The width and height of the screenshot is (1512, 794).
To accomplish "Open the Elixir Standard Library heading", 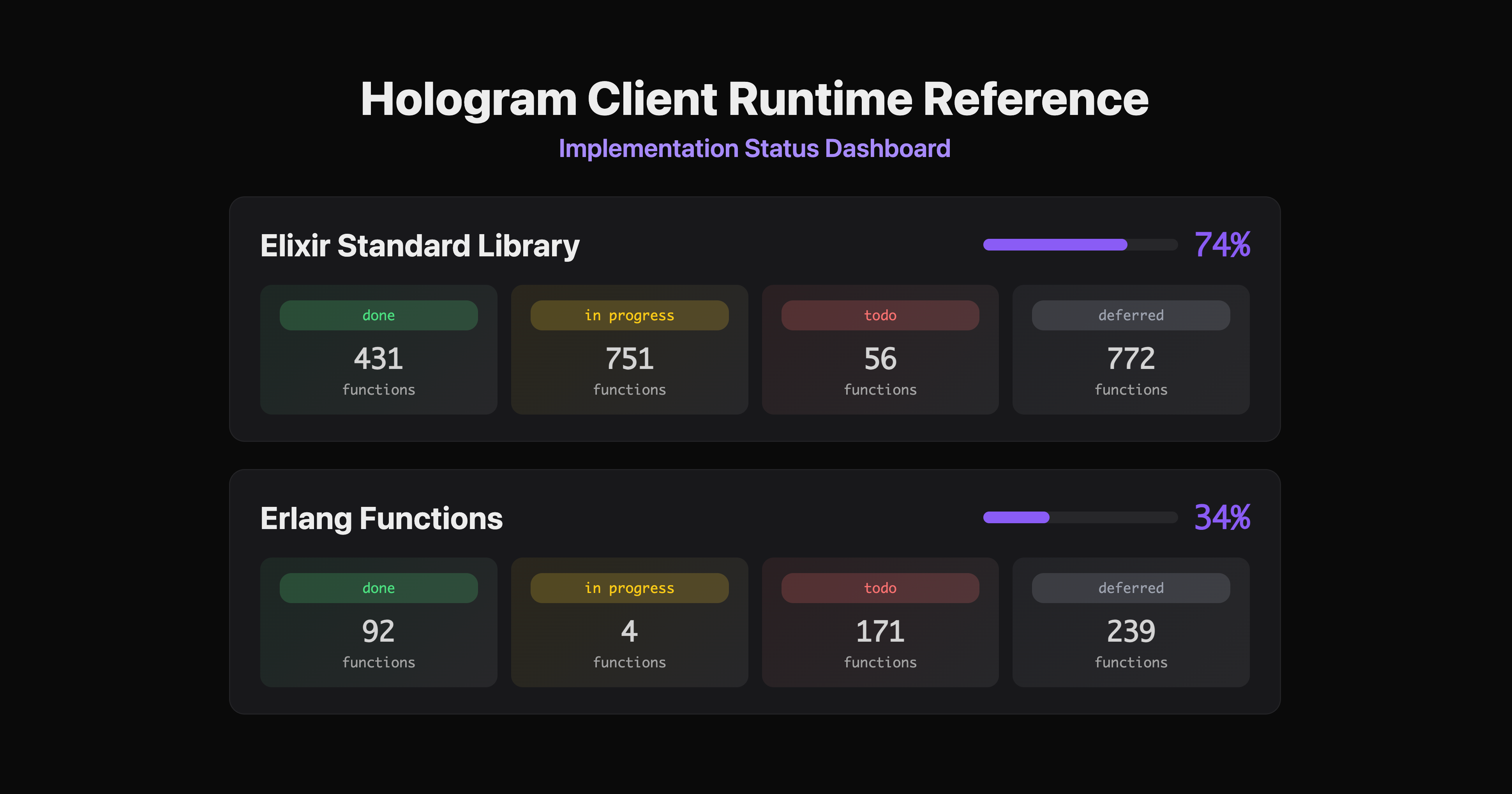I will 420,246.
